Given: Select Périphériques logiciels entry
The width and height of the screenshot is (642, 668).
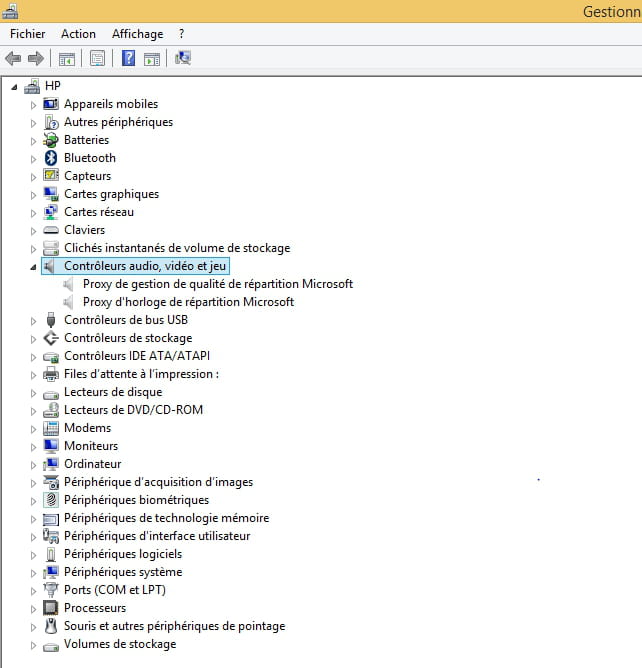Looking at the screenshot, I should click(123, 554).
